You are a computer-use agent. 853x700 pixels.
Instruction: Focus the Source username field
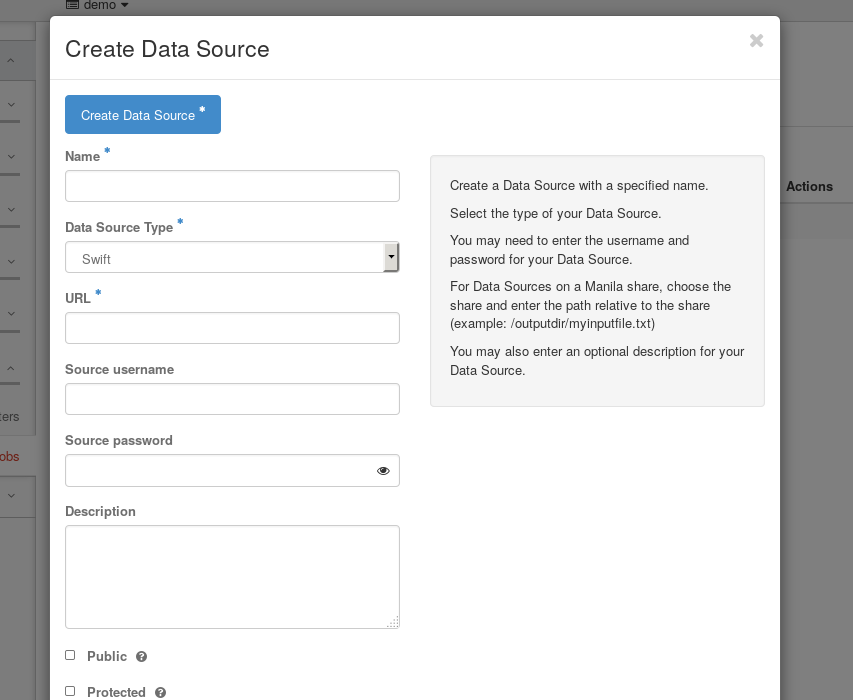[x=232, y=399]
